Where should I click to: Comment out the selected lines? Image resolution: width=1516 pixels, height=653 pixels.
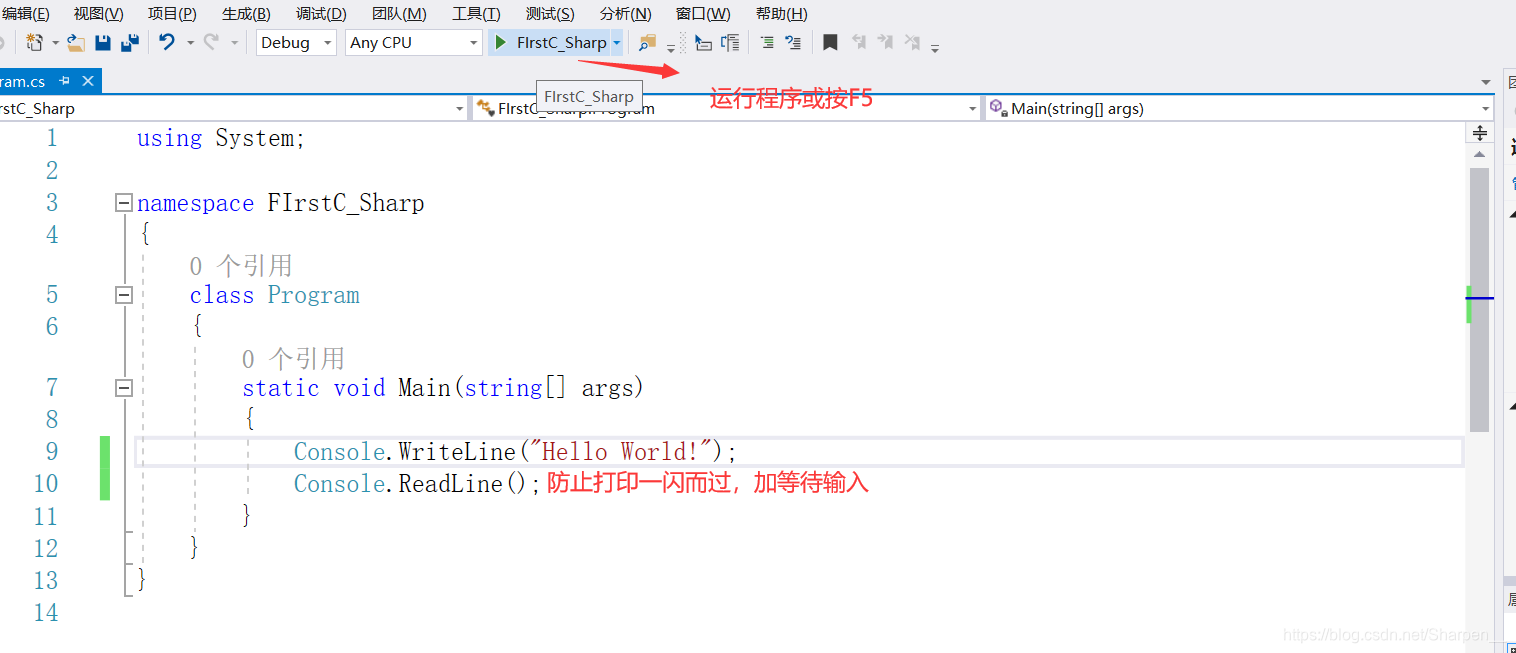(x=767, y=42)
